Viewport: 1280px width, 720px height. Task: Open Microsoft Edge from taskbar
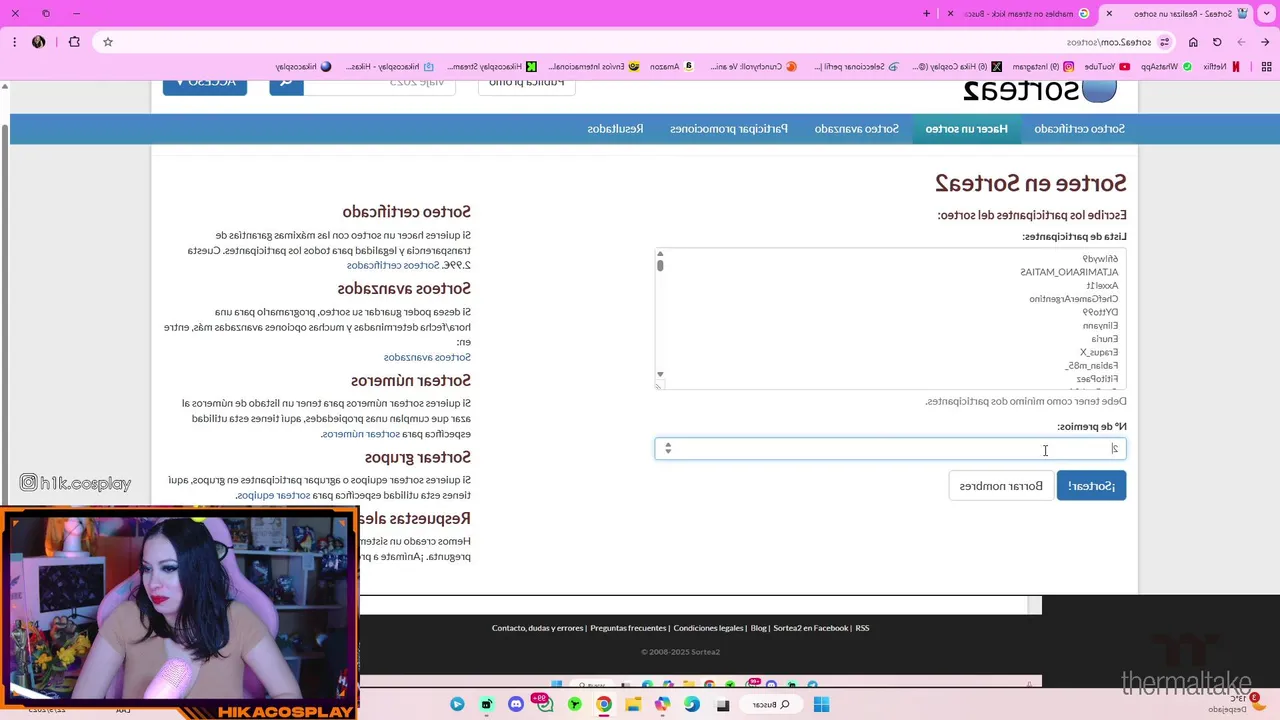[692, 705]
